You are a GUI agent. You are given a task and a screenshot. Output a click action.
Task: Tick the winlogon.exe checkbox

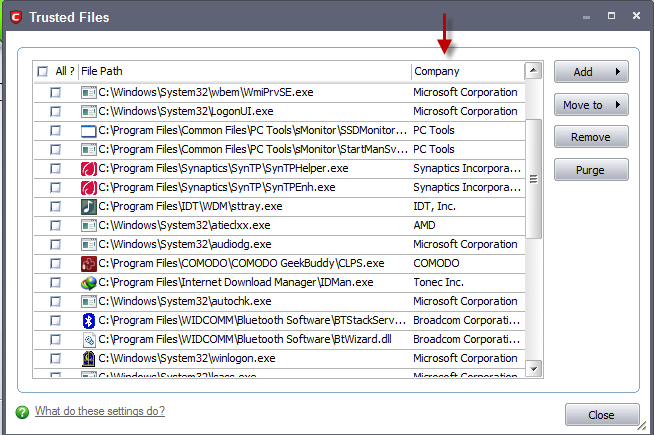click(55, 359)
